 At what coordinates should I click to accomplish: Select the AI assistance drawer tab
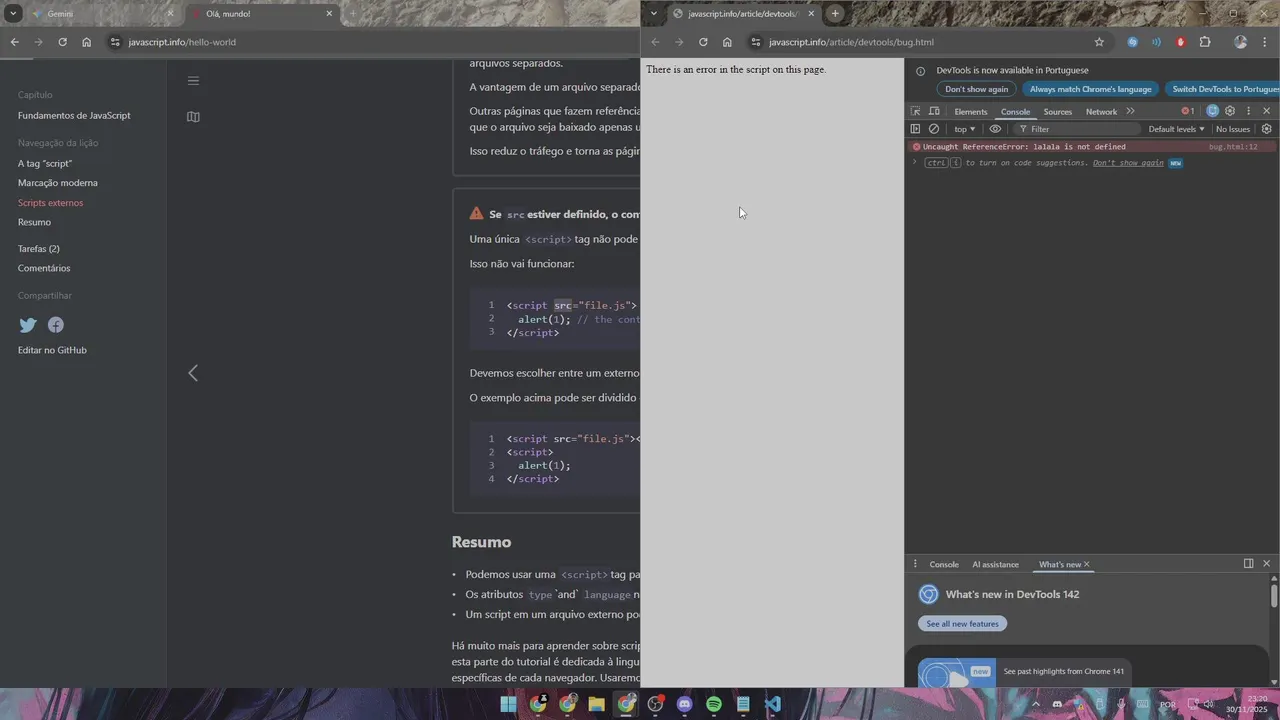coord(995,565)
